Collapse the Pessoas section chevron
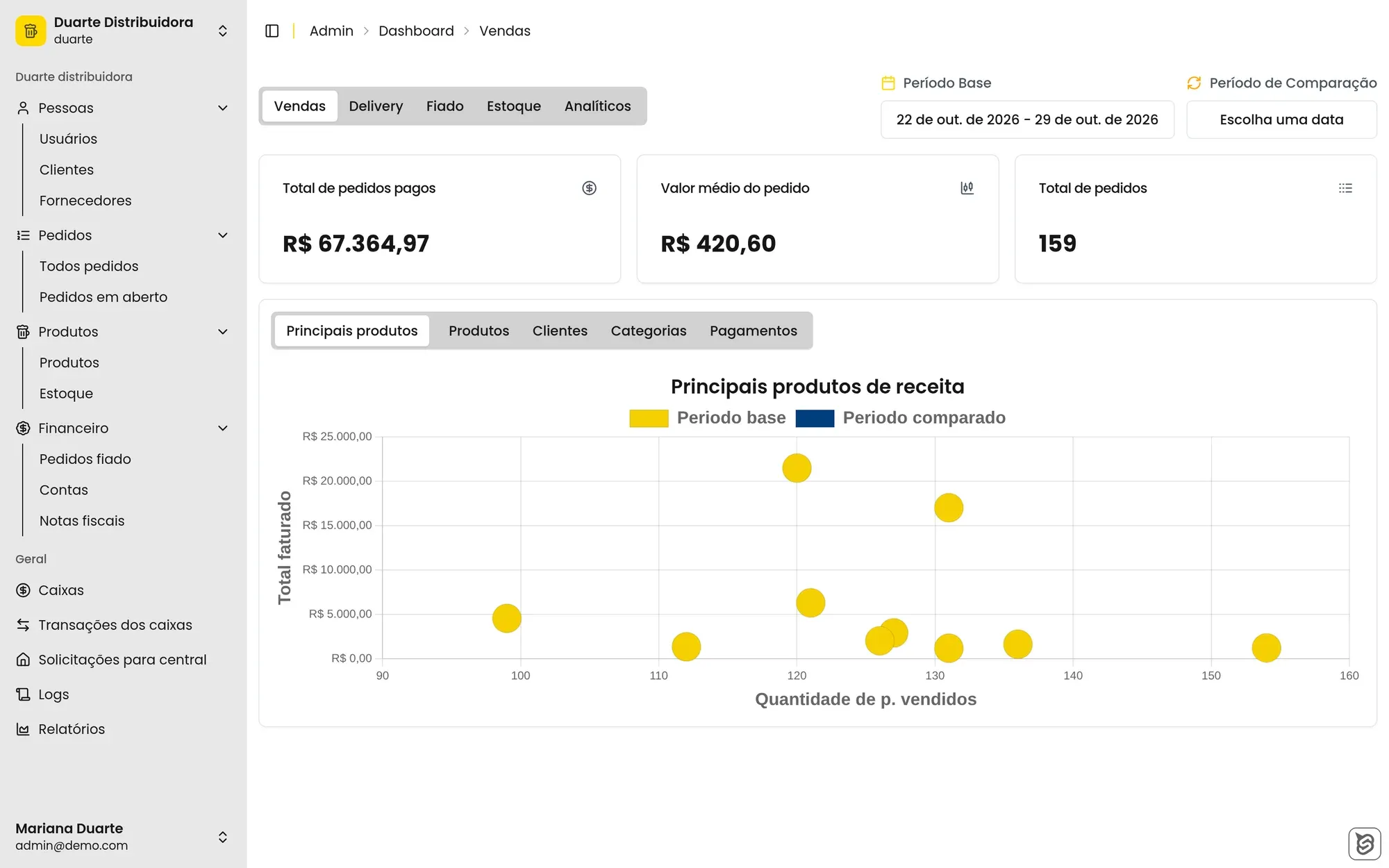Viewport: 1389px width, 868px height. click(223, 108)
